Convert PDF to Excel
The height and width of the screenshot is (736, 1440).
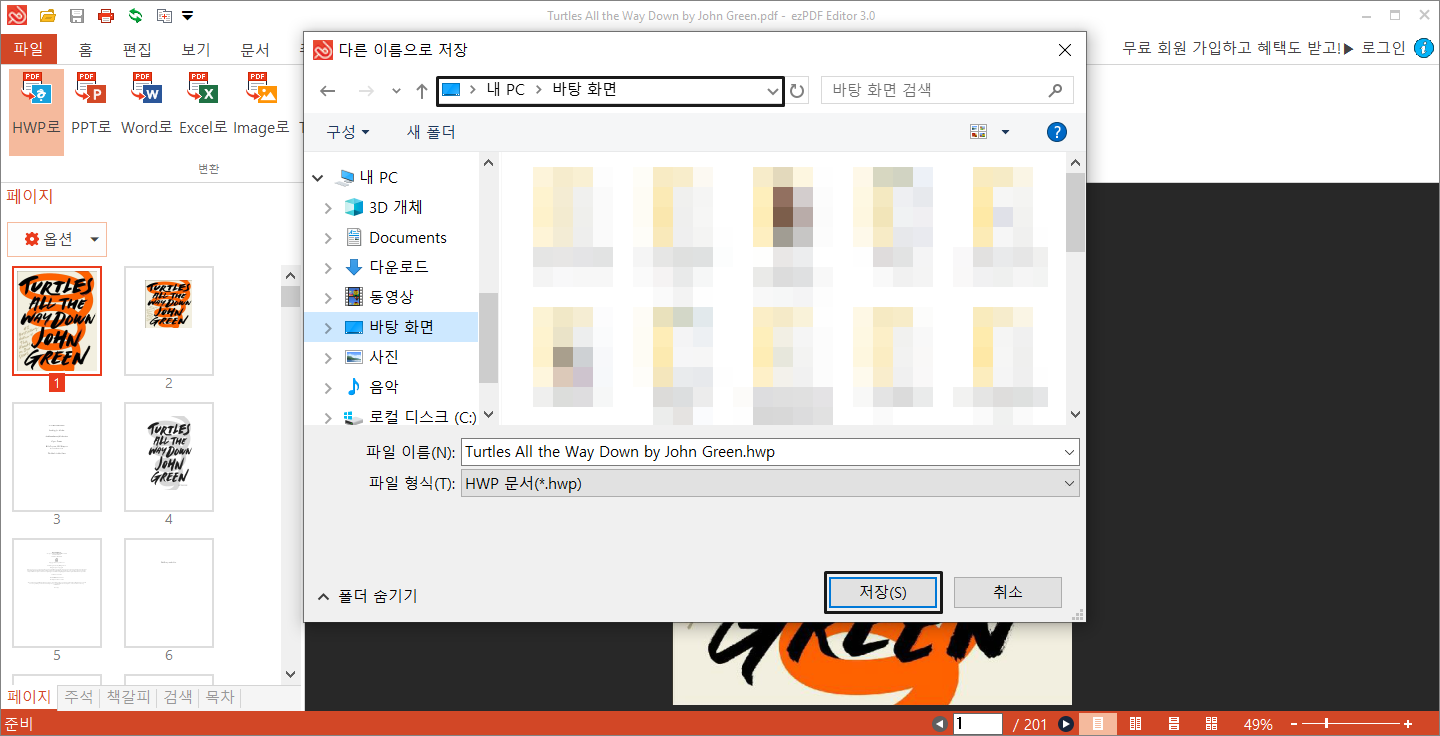tap(203, 105)
